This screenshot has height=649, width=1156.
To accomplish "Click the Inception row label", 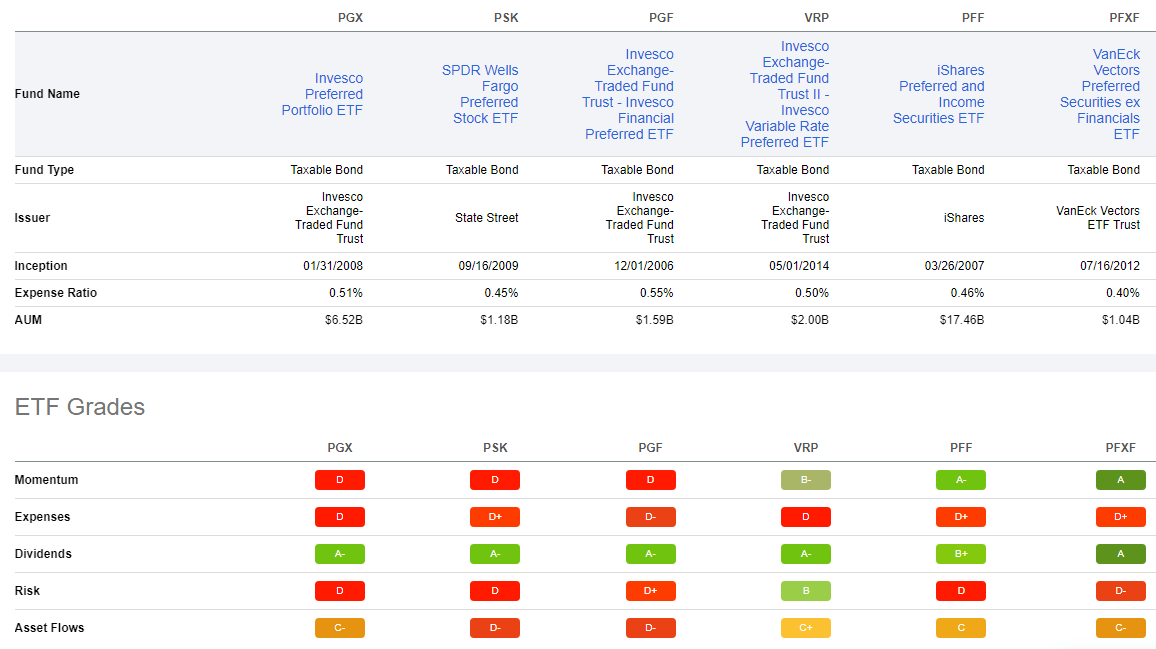I will tap(41, 266).
